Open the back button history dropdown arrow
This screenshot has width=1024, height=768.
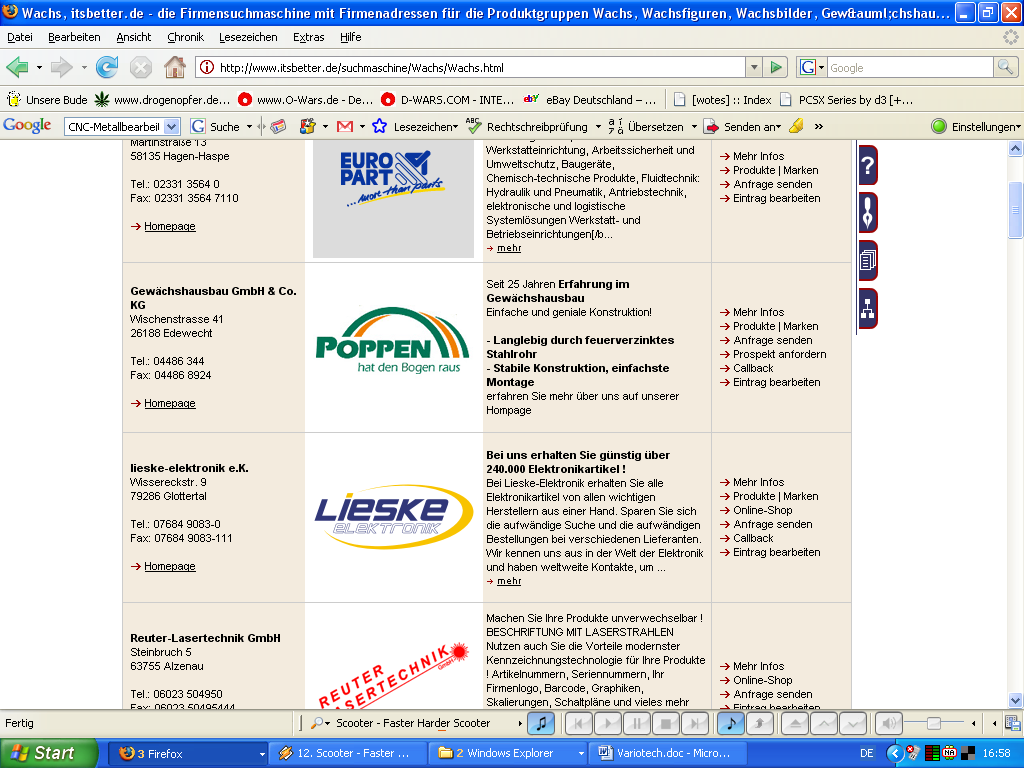39,67
